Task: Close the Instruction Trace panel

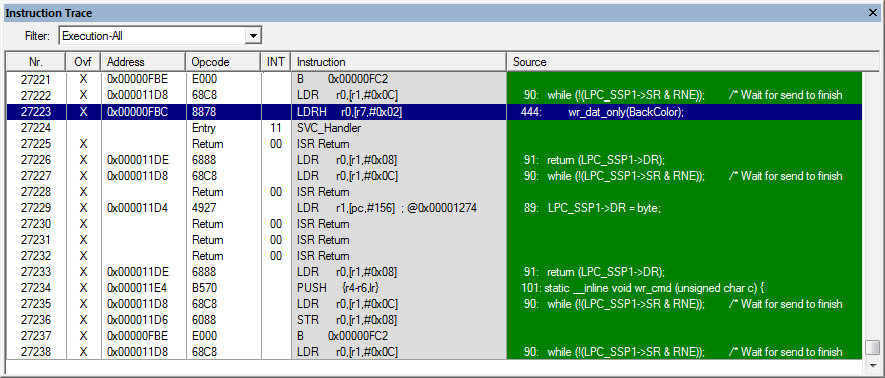Action: [x=874, y=12]
